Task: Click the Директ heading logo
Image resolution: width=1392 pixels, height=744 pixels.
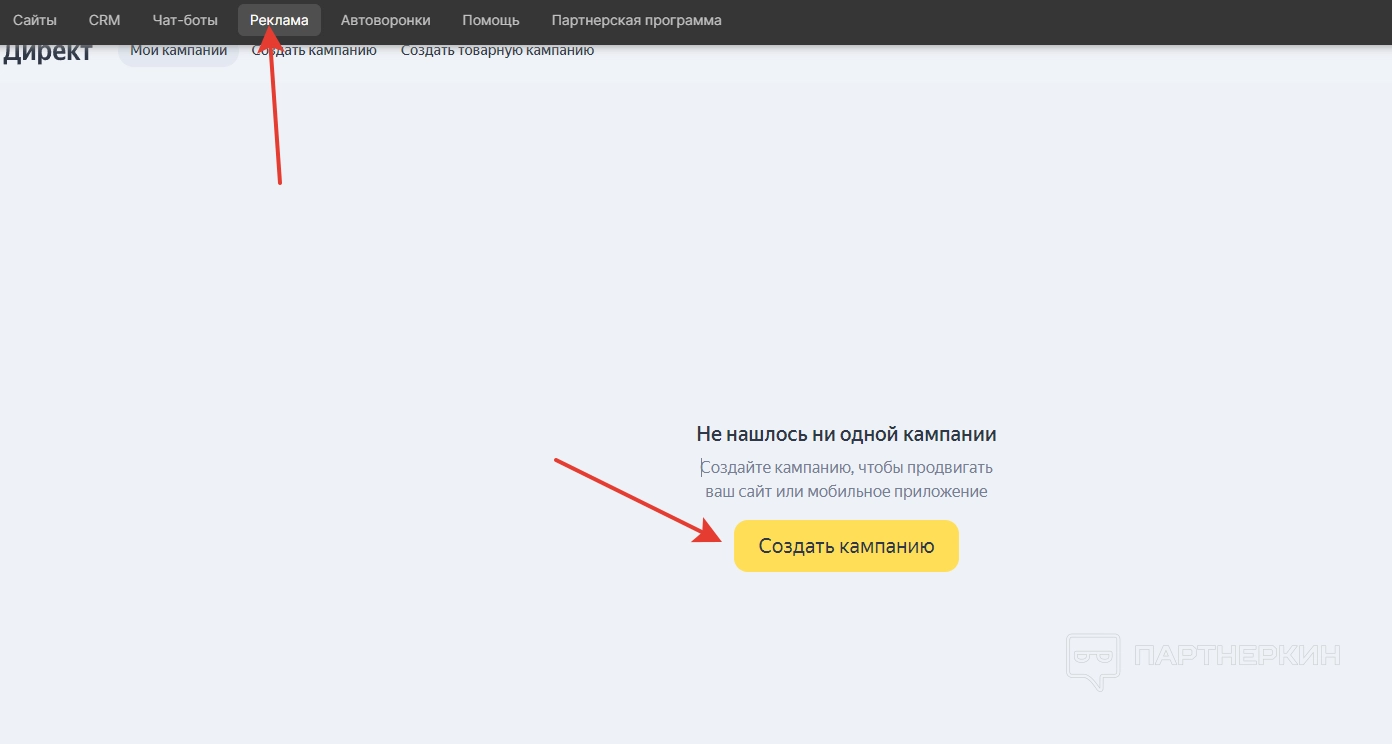Action: [47, 52]
